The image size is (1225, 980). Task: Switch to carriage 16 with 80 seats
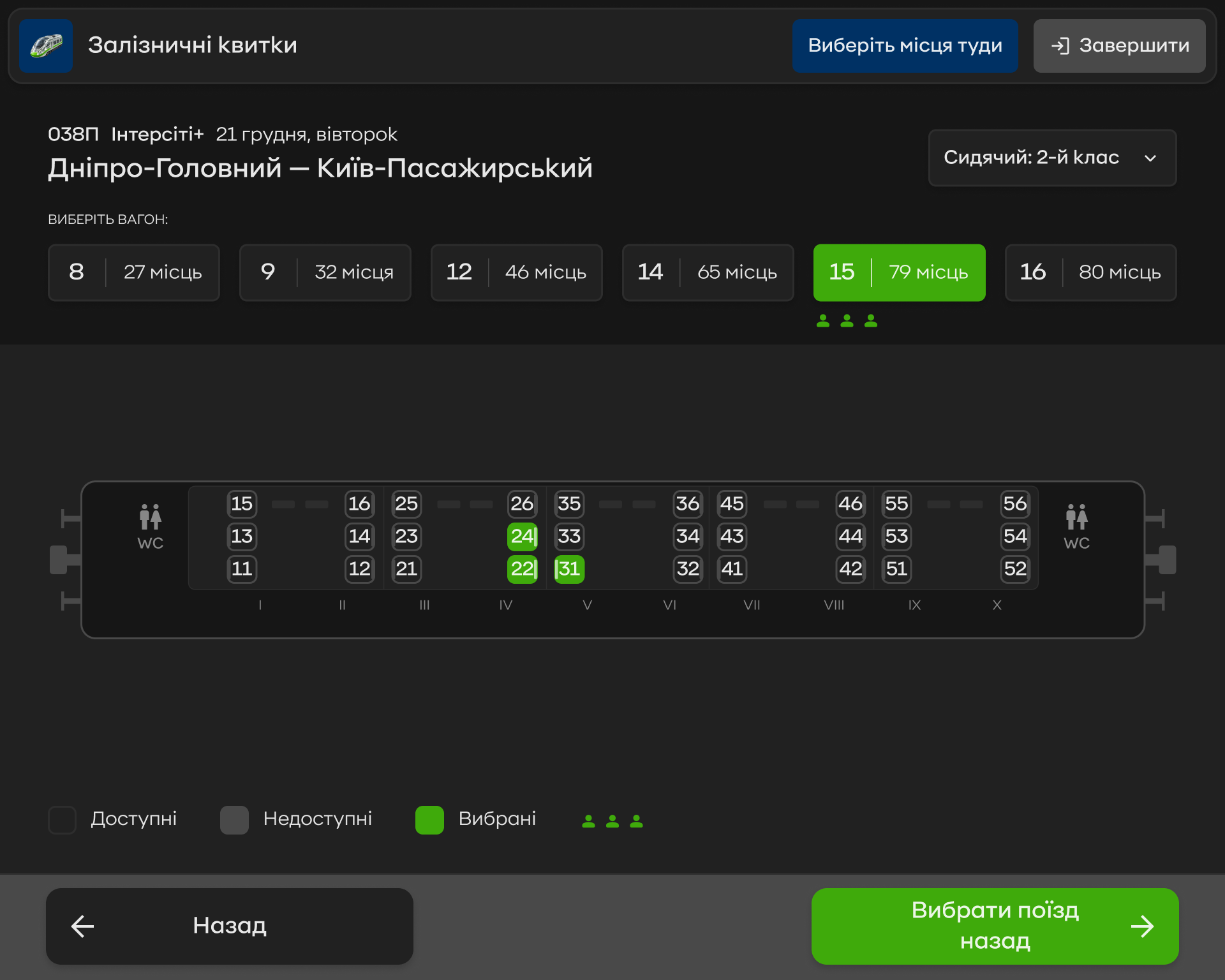click(1091, 272)
